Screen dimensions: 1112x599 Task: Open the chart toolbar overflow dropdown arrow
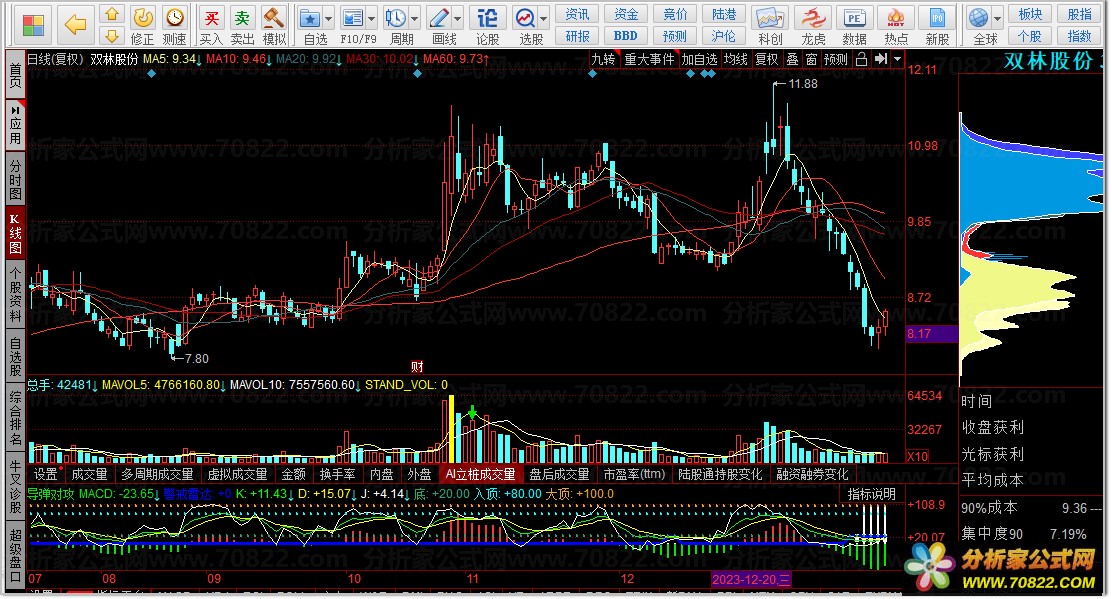point(897,60)
